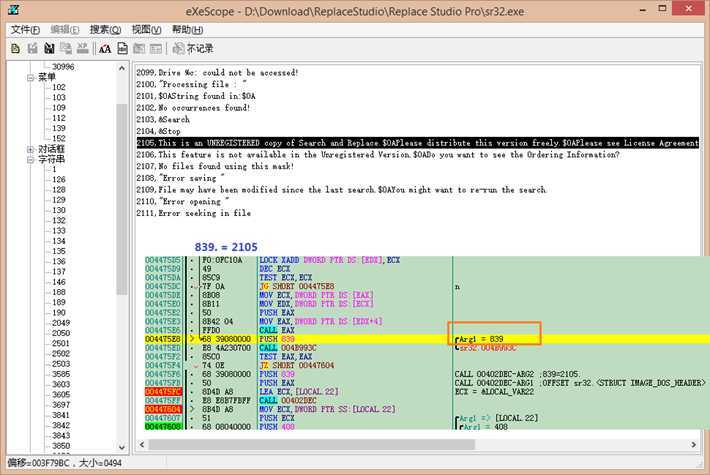Click the tree panel scroll-up arrow
The width and height of the screenshot is (710, 475).
click(x=122, y=68)
